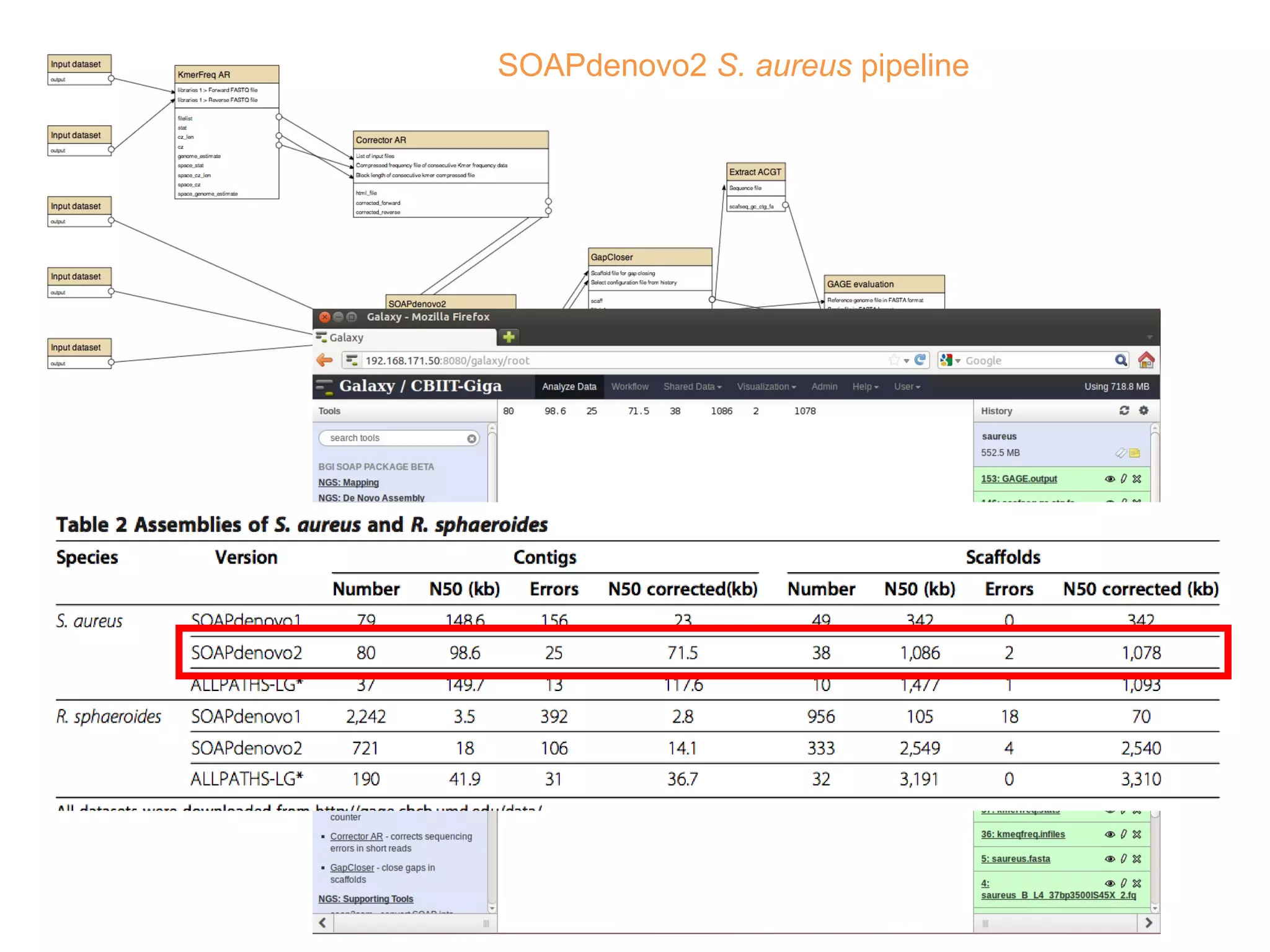Click the site identity icon left of the URL
The image size is (1270, 952).
click(352, 360)
